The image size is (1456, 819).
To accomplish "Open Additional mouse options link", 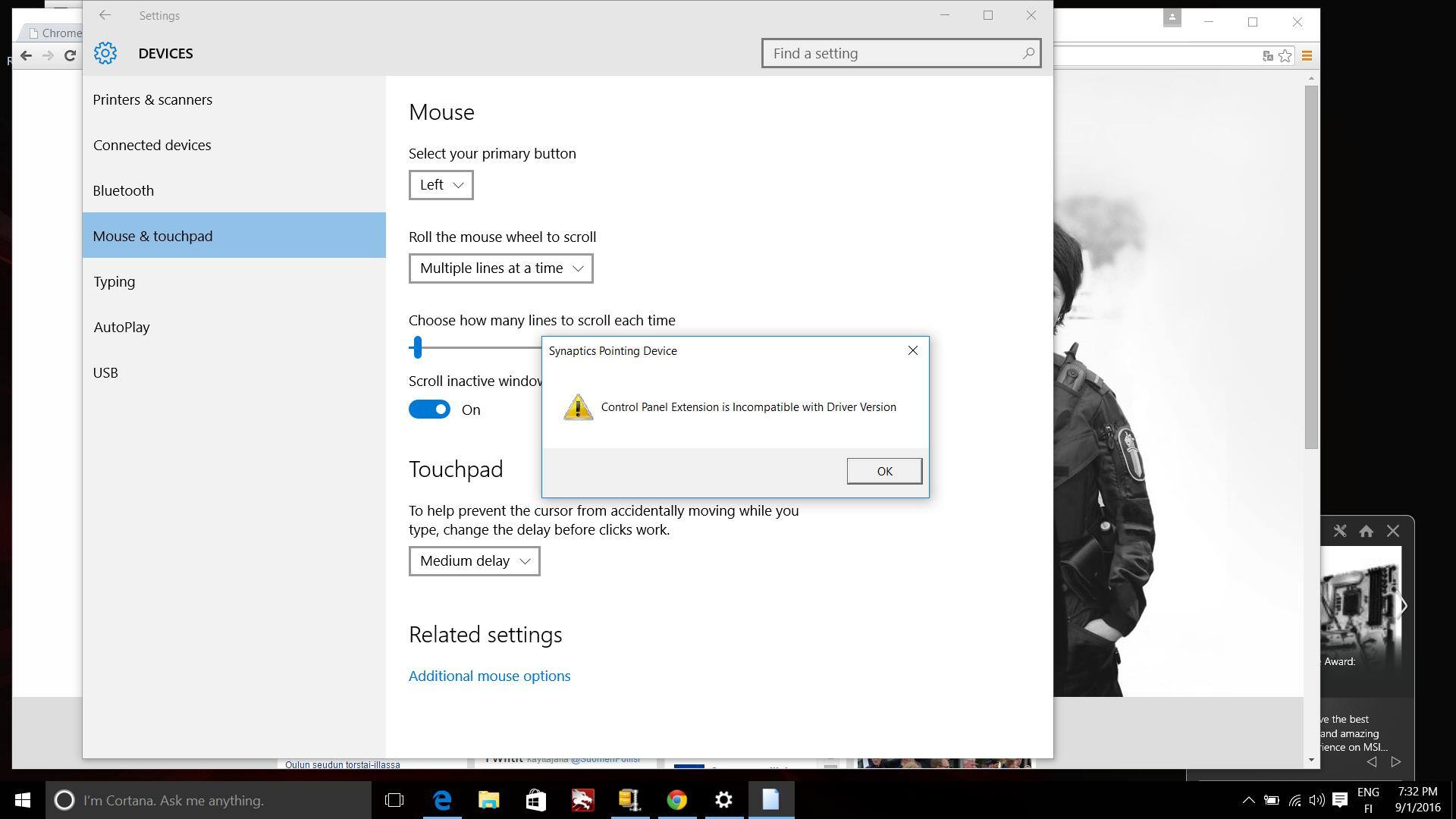I will (x=489, y=676).
